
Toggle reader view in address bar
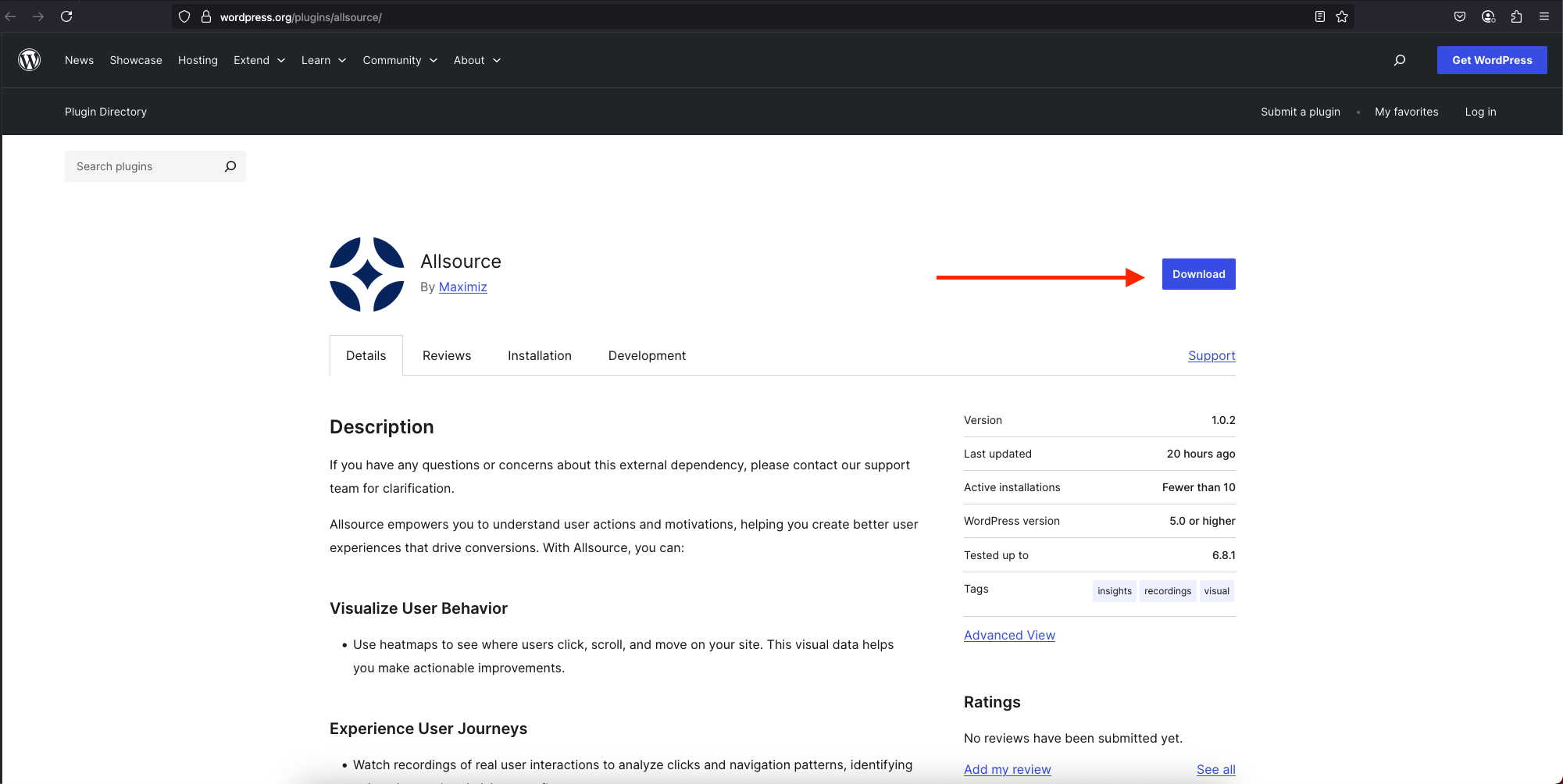1320,16
